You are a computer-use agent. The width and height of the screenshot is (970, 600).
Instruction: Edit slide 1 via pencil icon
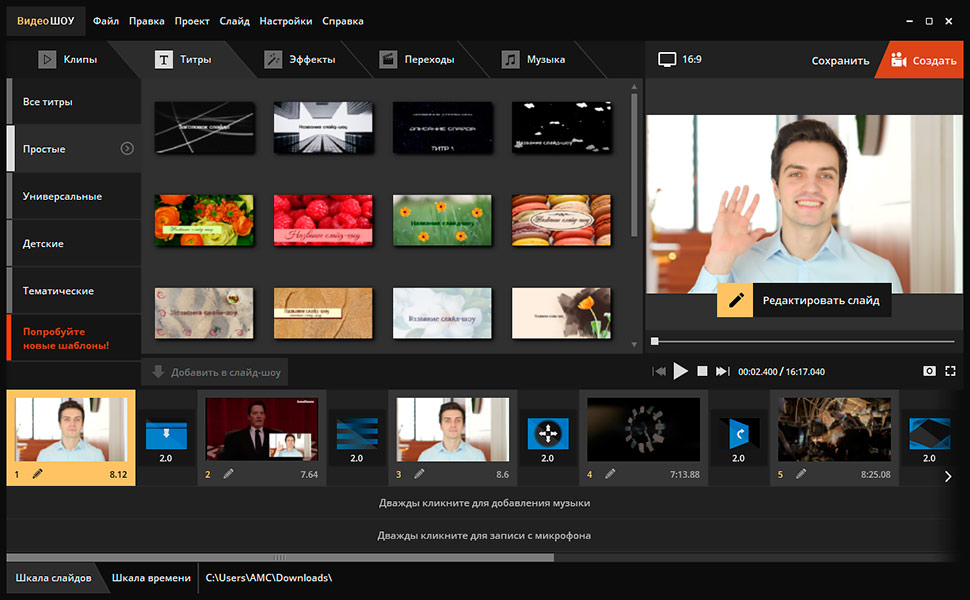click(38, 474)
